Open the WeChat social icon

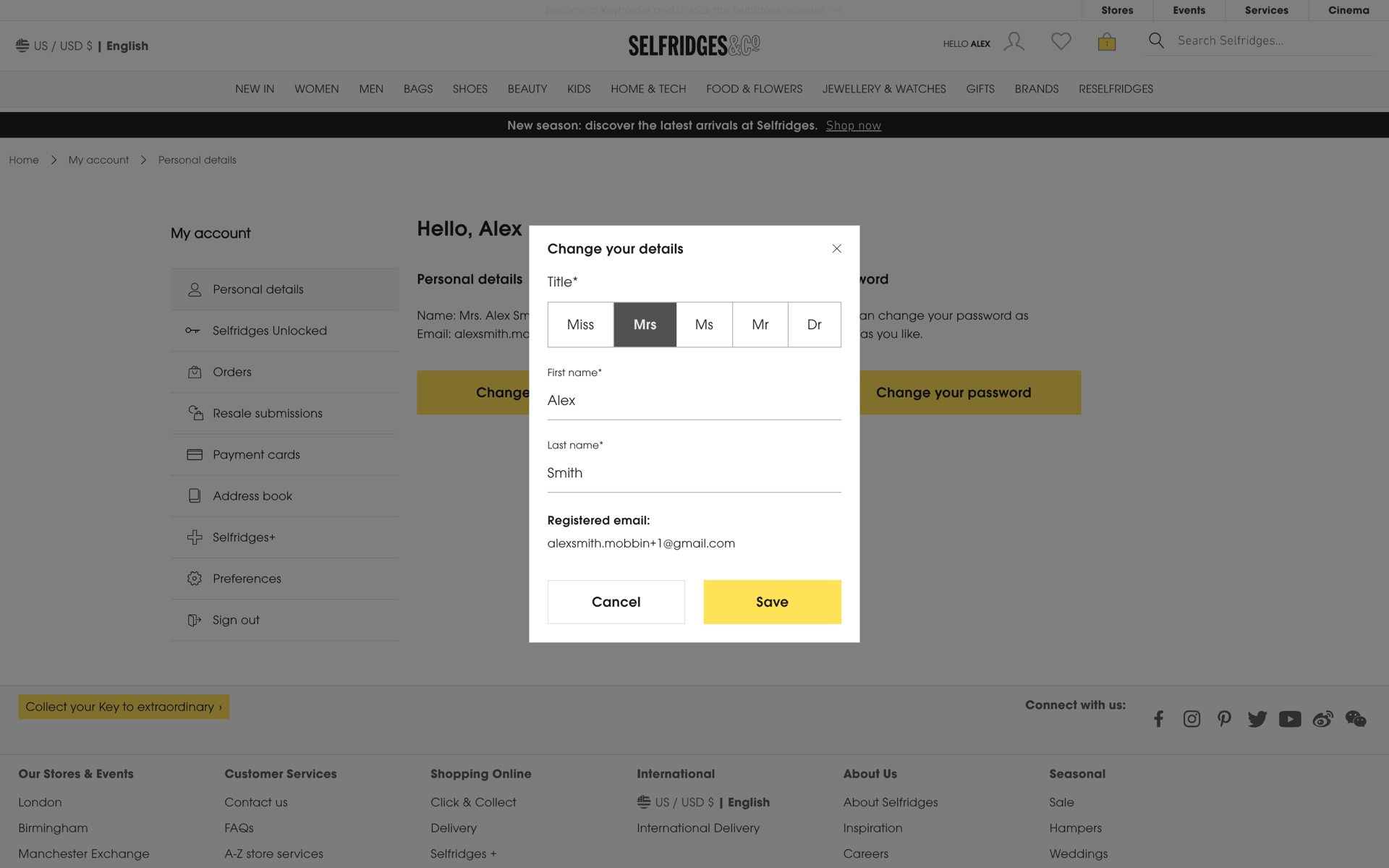1356,718
